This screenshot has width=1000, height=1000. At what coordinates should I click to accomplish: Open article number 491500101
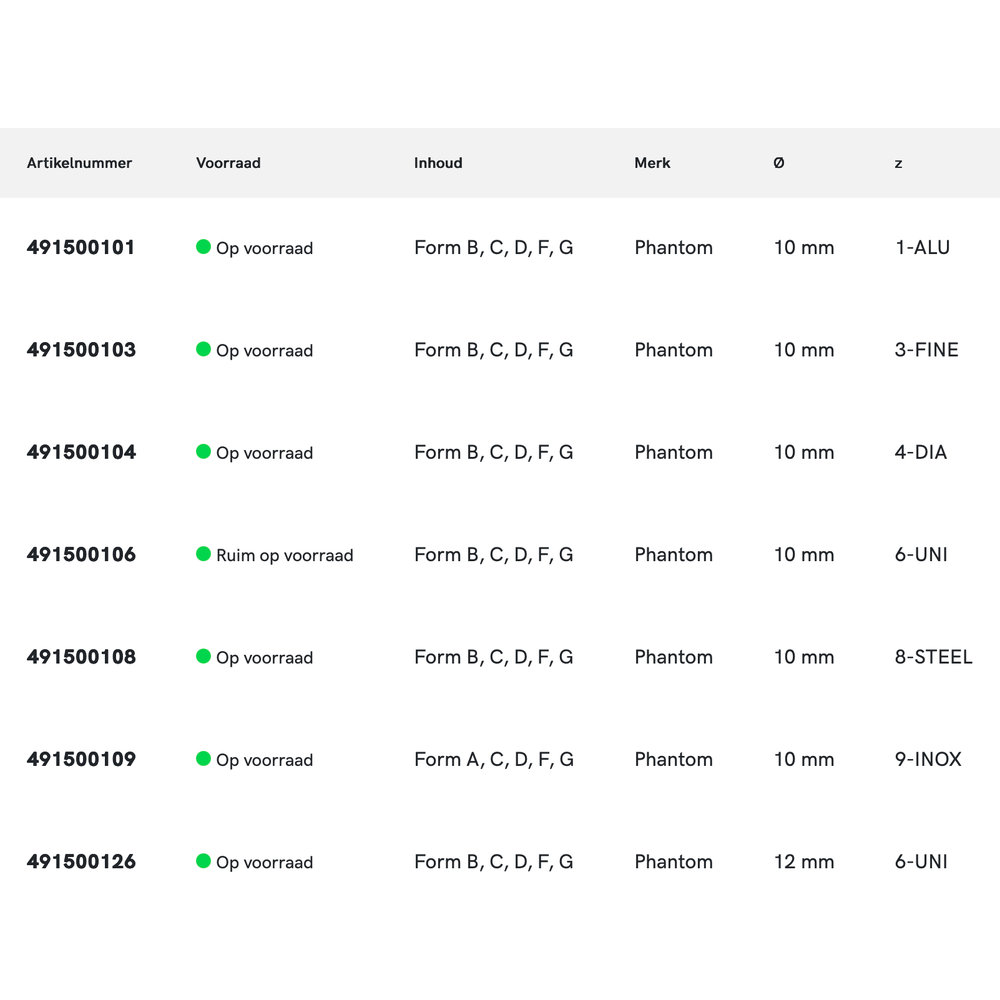81,247
